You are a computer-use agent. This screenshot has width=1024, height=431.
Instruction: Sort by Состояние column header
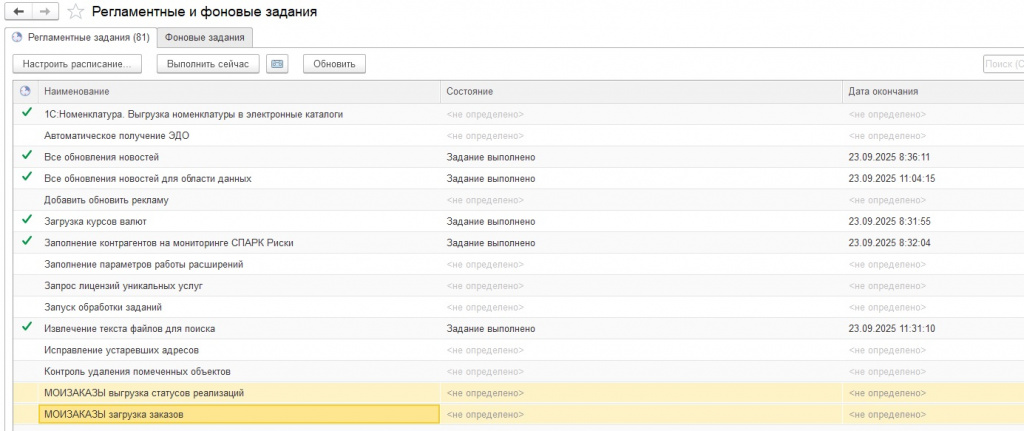click(x=640, y=91)
